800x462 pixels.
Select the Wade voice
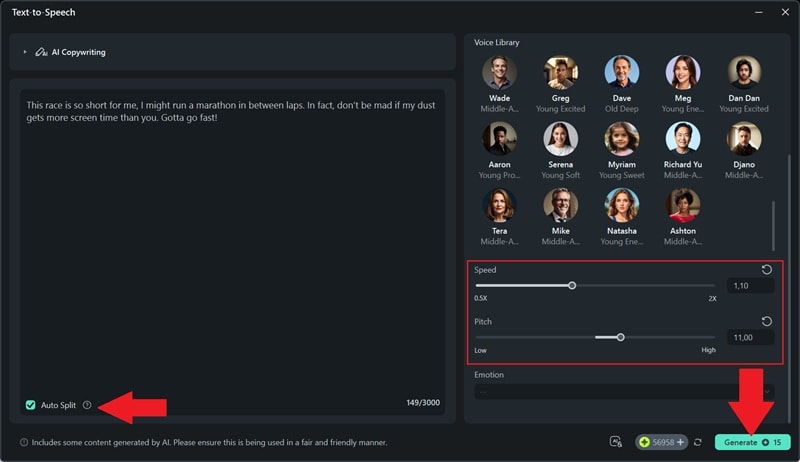click(499, 73)
